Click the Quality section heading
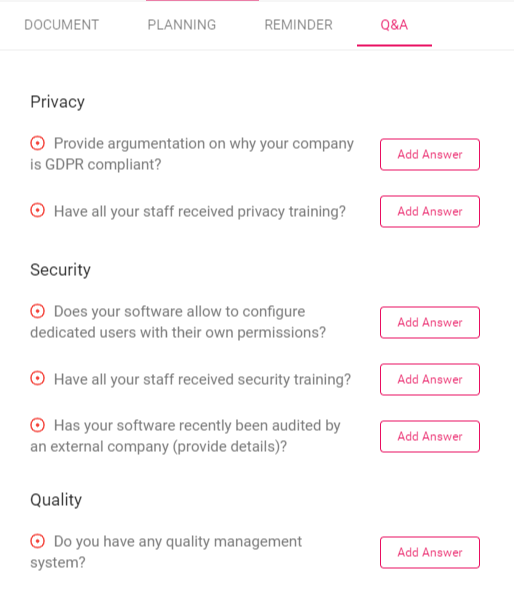This screenshot has height=615, width=514. 56,500
